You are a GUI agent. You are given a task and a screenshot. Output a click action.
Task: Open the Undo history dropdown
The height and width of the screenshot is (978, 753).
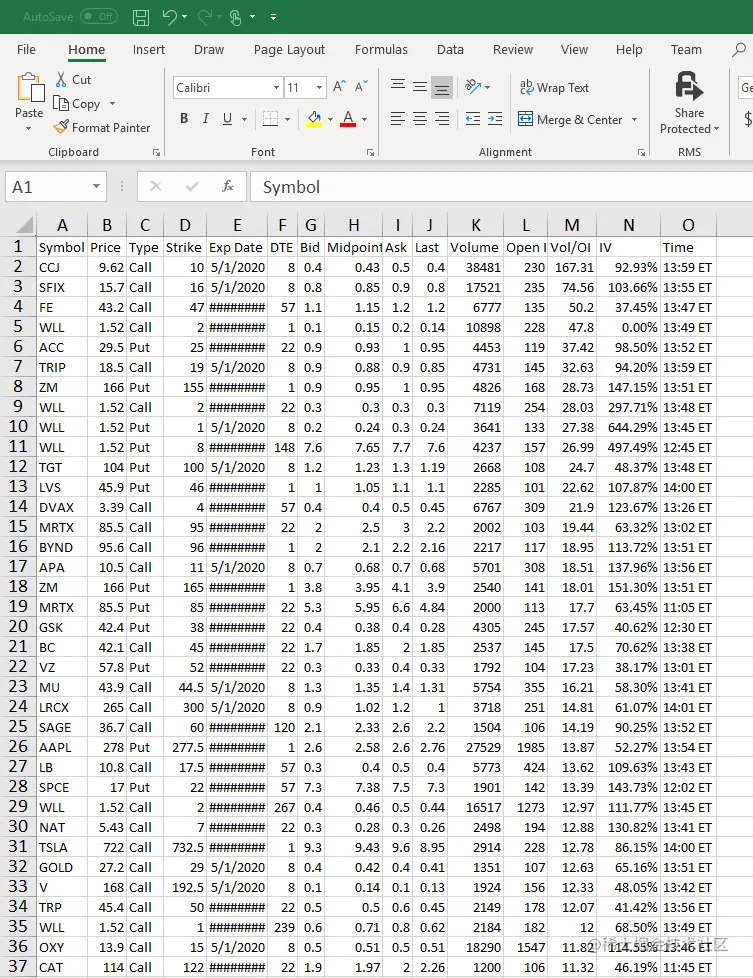(185, 17)
